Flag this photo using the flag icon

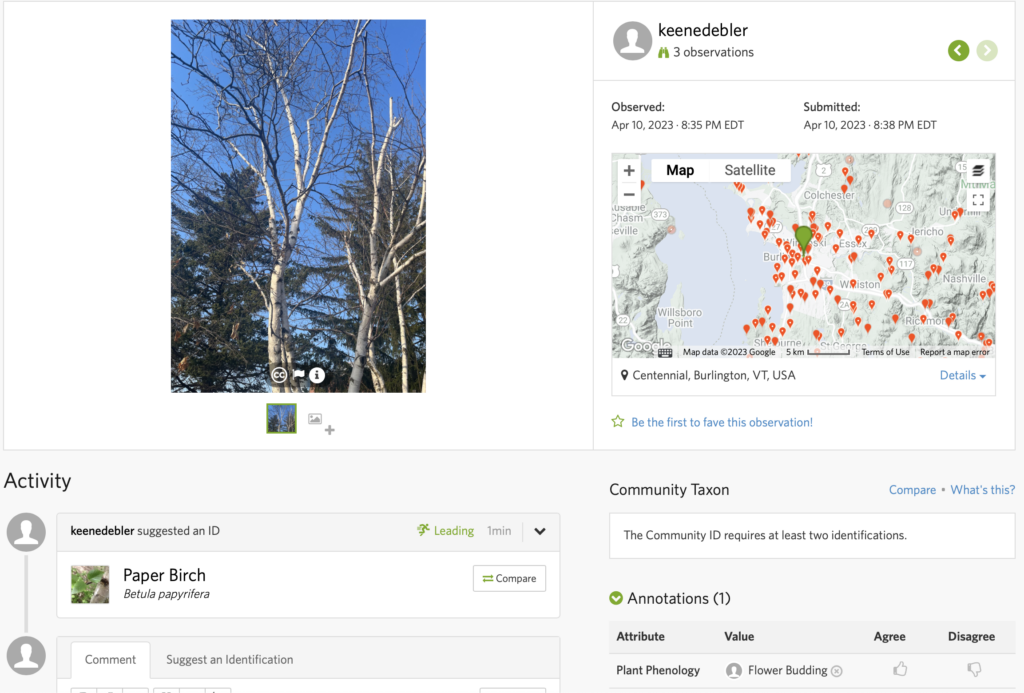298,375
